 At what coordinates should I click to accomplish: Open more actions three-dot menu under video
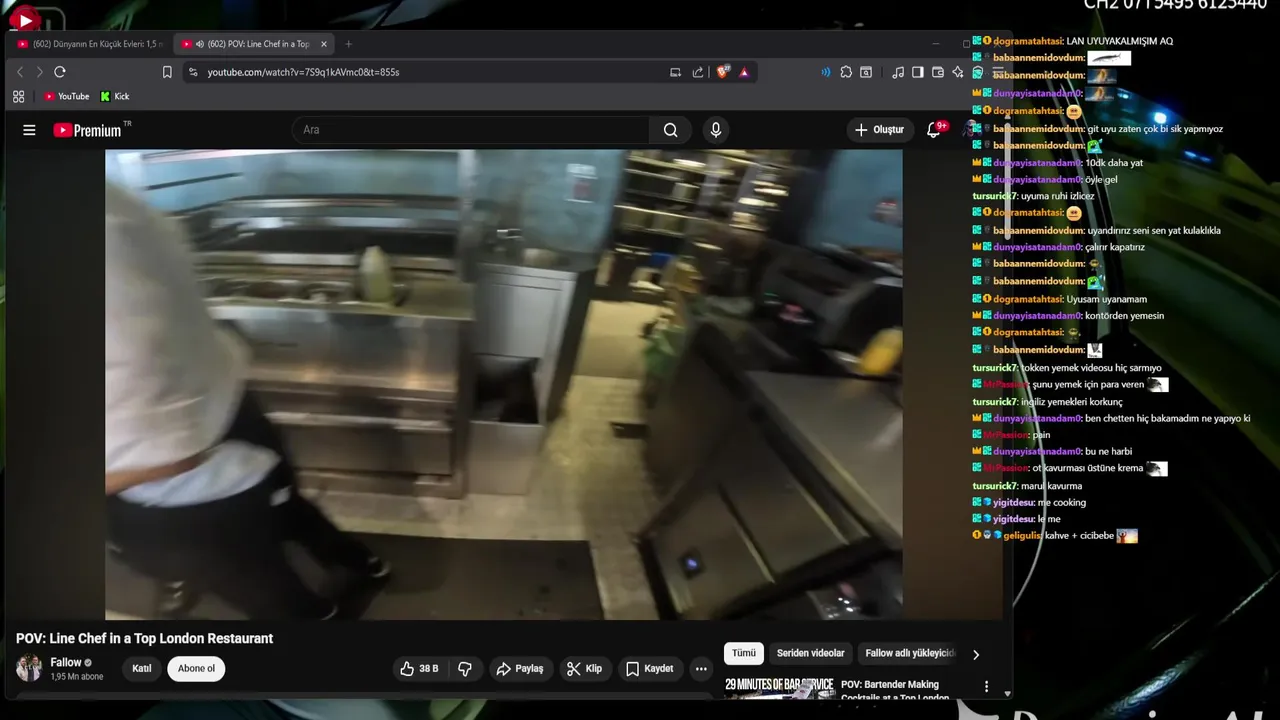[x=701, y=668]
